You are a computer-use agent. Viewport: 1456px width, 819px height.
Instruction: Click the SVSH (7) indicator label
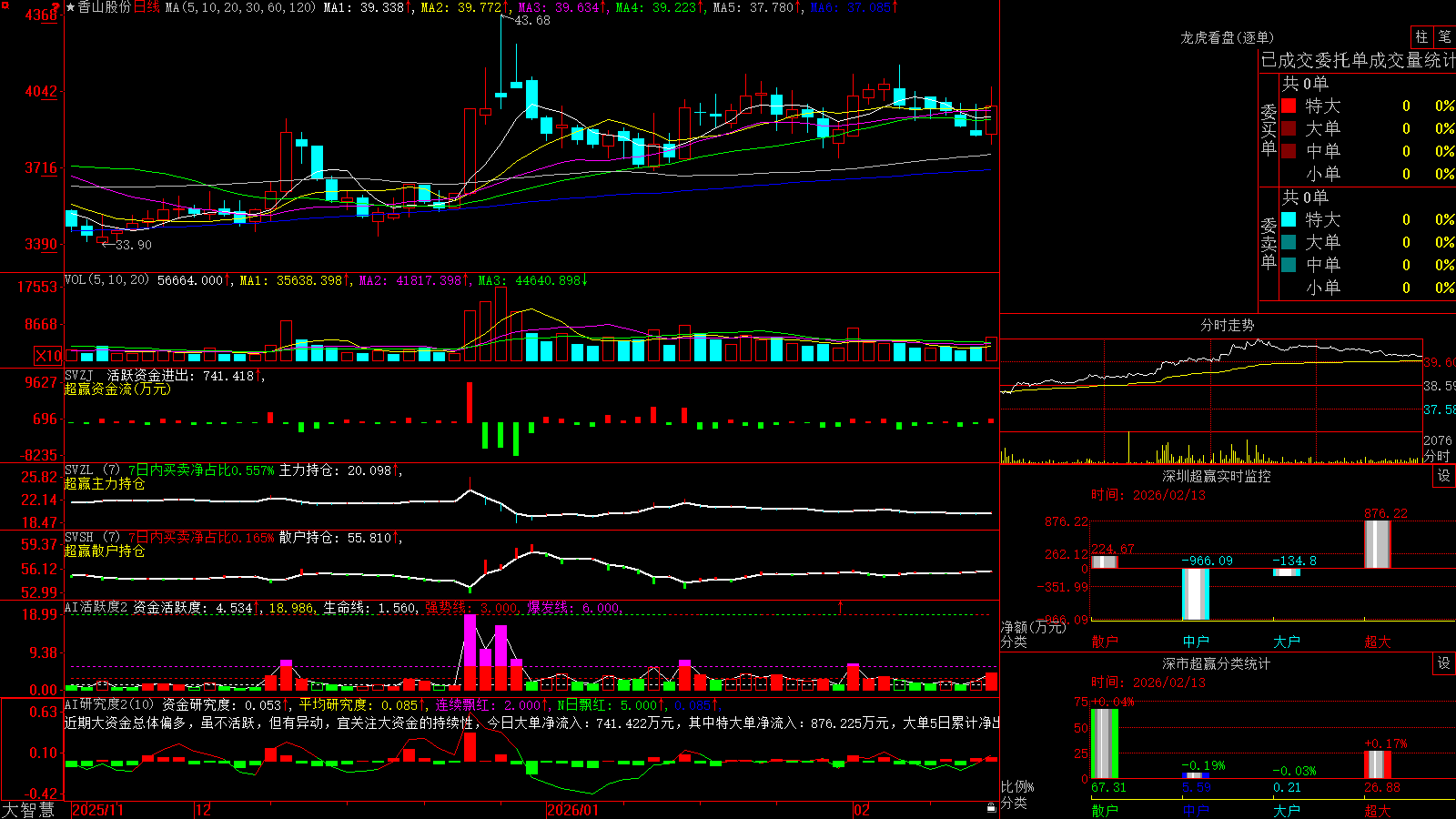coord(93,537)
